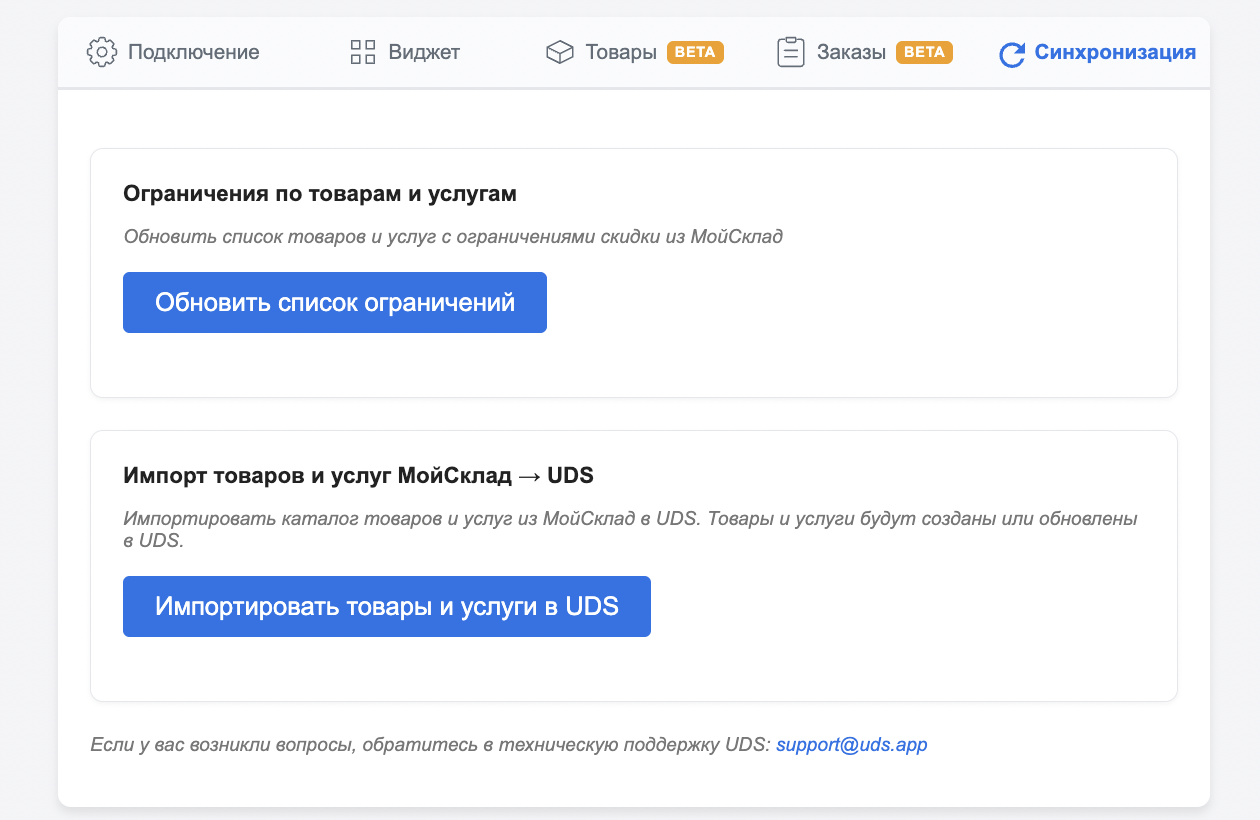Click the refresh arrow icon beside Синхронизация
The width and height of the screenshot is (1260, 820).
(x=1012, y=54)
